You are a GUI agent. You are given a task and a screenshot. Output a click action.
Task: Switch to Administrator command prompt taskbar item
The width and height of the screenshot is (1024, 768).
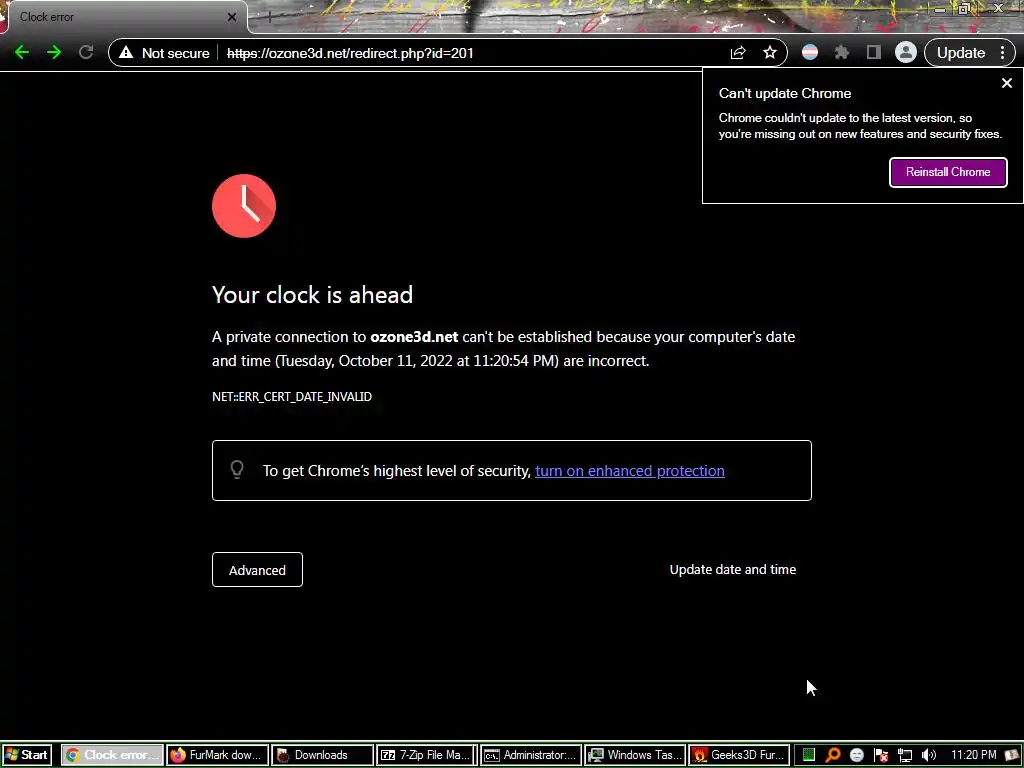tap(532, 755)
